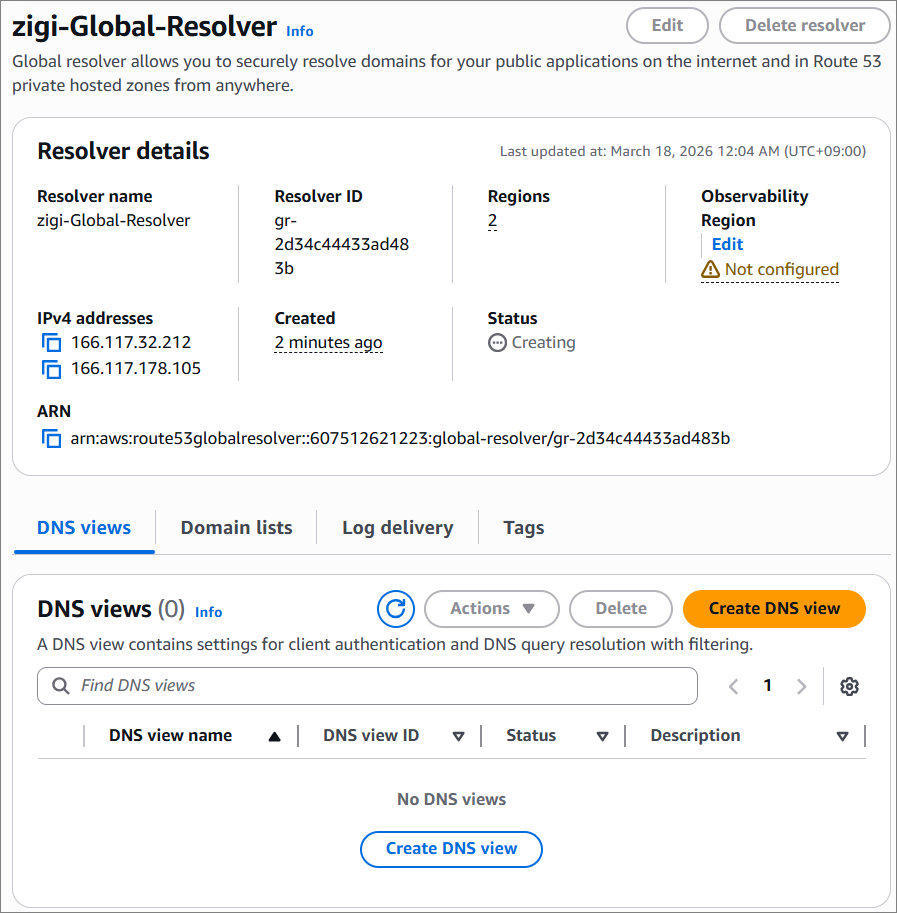
Task: Open DNS views table preferences gear
Action: pos(849,686)
